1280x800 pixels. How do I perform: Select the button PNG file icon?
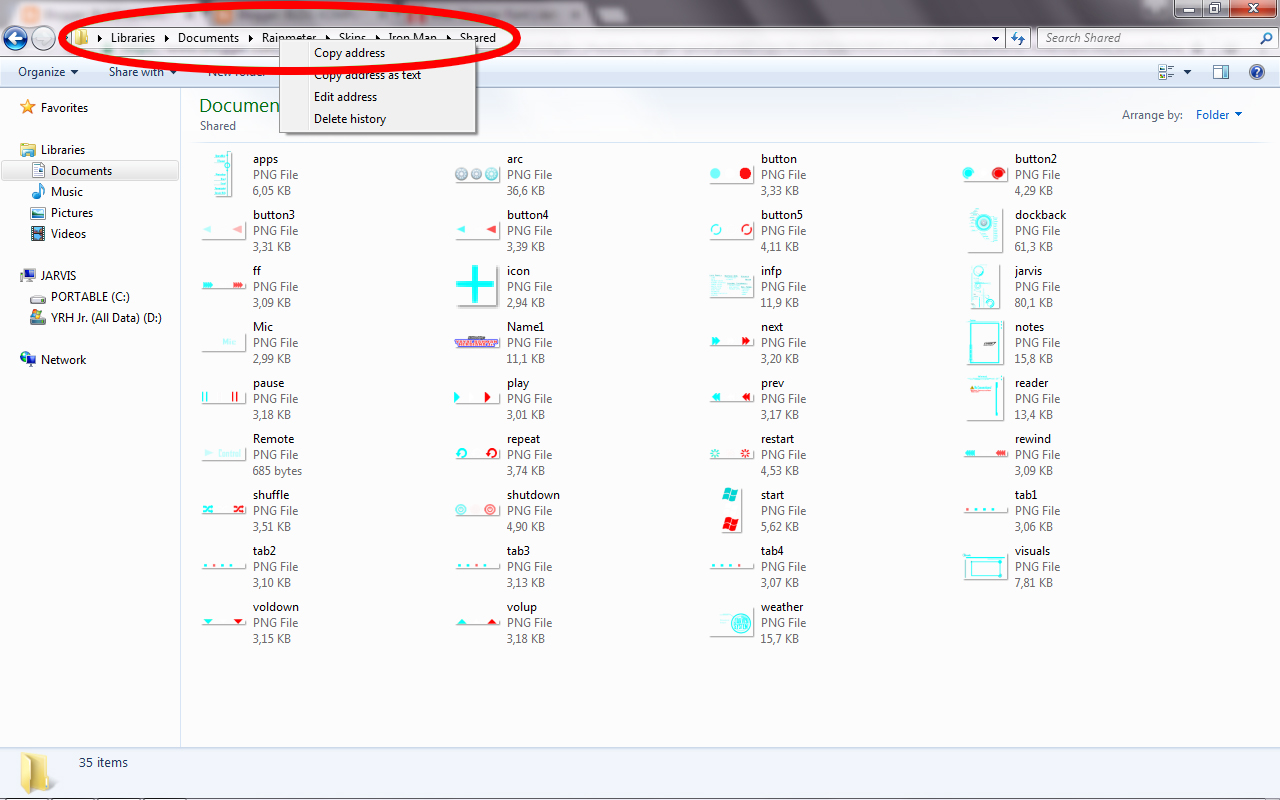tap(730, 174)
